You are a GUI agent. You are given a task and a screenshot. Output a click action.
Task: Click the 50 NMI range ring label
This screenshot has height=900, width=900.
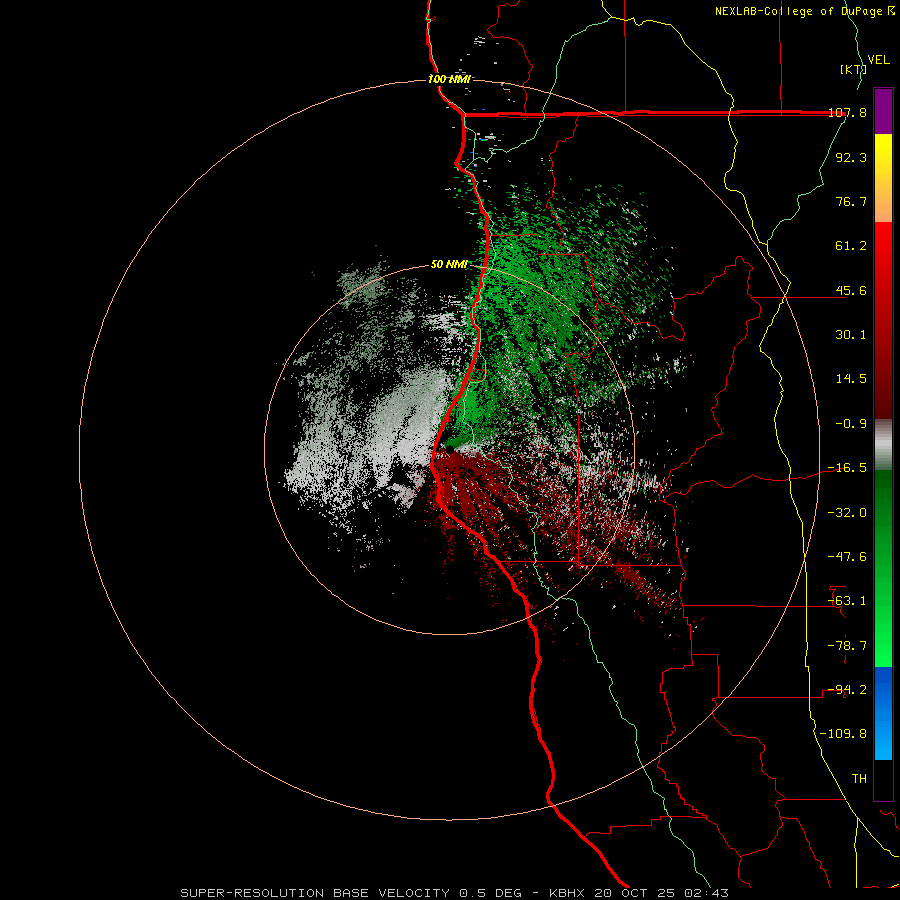coord(449,265)
